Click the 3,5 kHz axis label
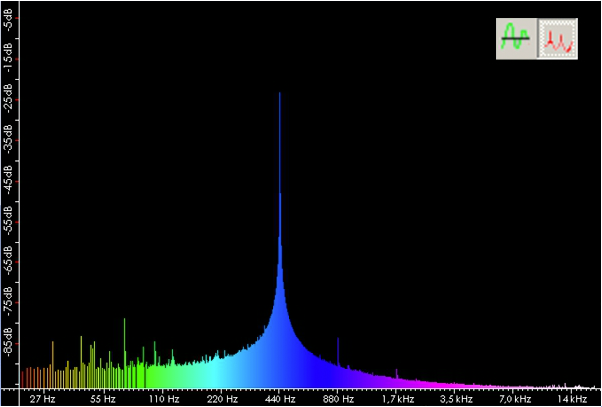 pos(454,399)
